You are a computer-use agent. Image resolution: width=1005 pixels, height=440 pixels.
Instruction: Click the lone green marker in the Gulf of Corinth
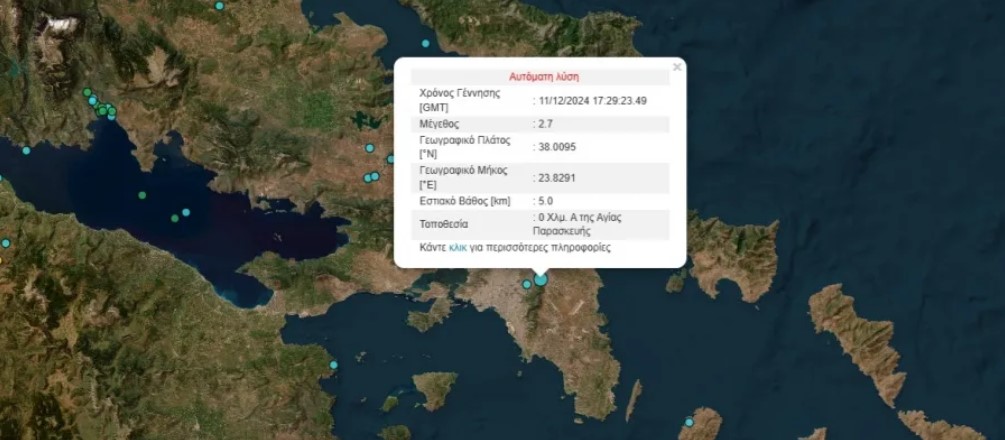point(142,195)
